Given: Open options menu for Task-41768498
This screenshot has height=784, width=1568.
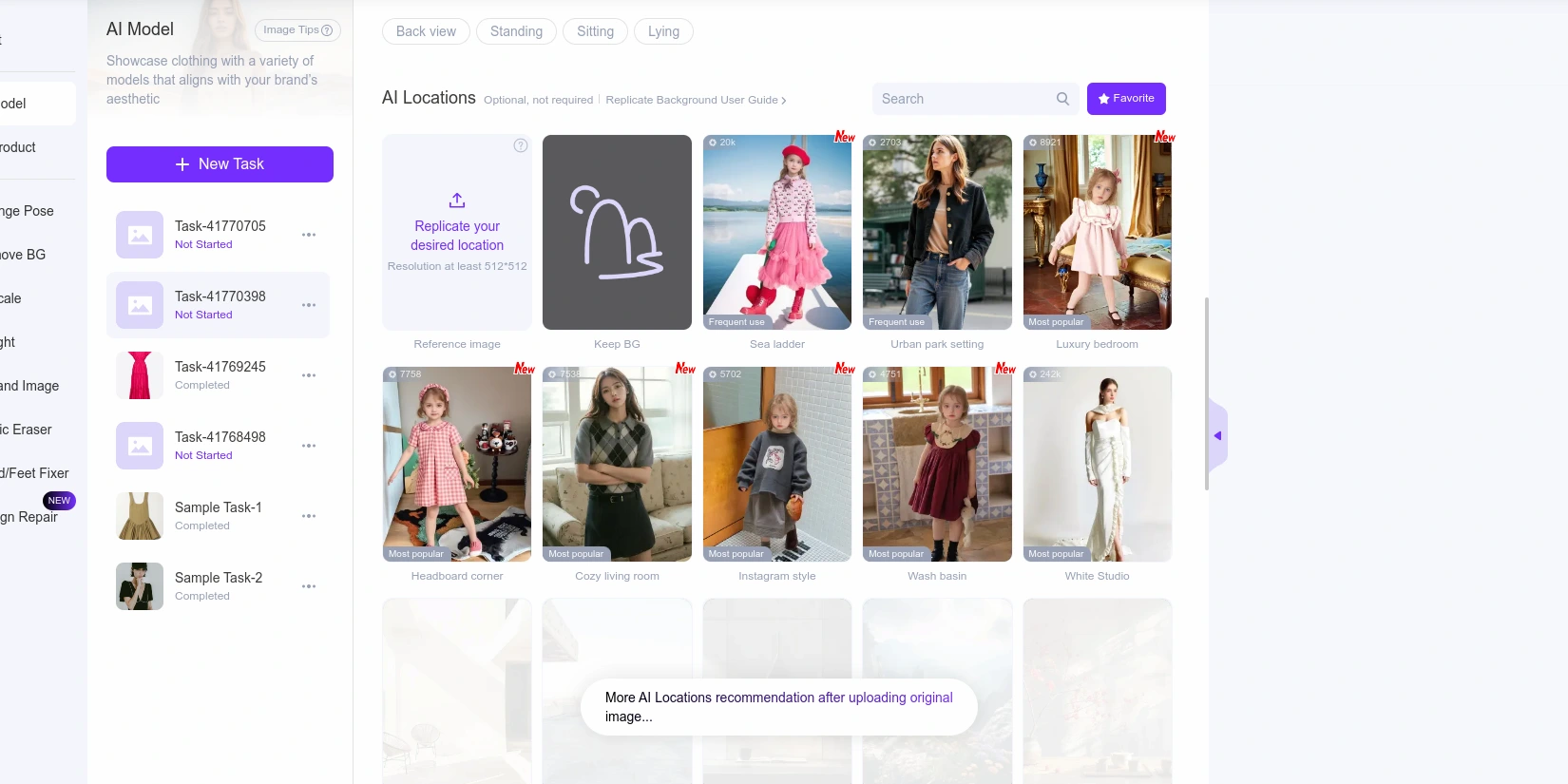Looking at the screenshot, I should click(309, 446).
